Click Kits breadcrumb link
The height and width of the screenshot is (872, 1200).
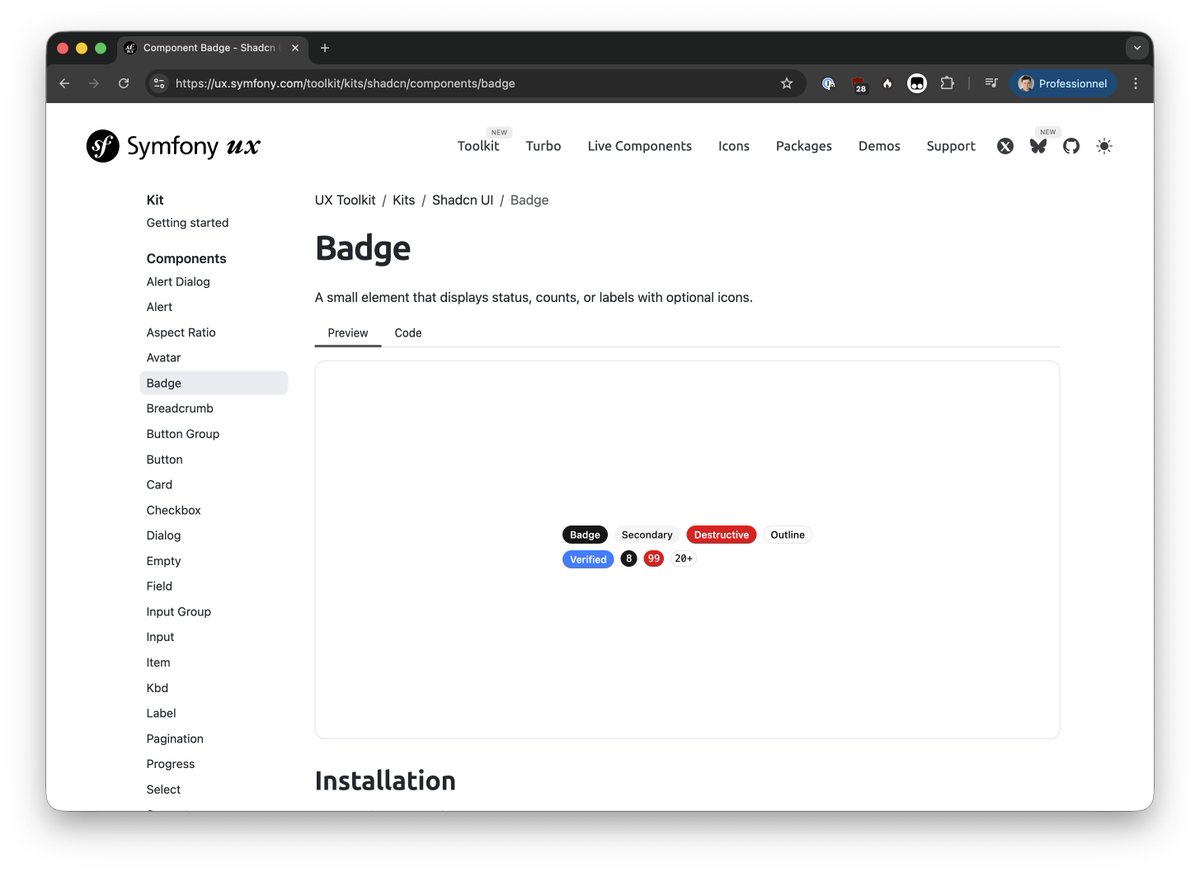tap(404, 200)
